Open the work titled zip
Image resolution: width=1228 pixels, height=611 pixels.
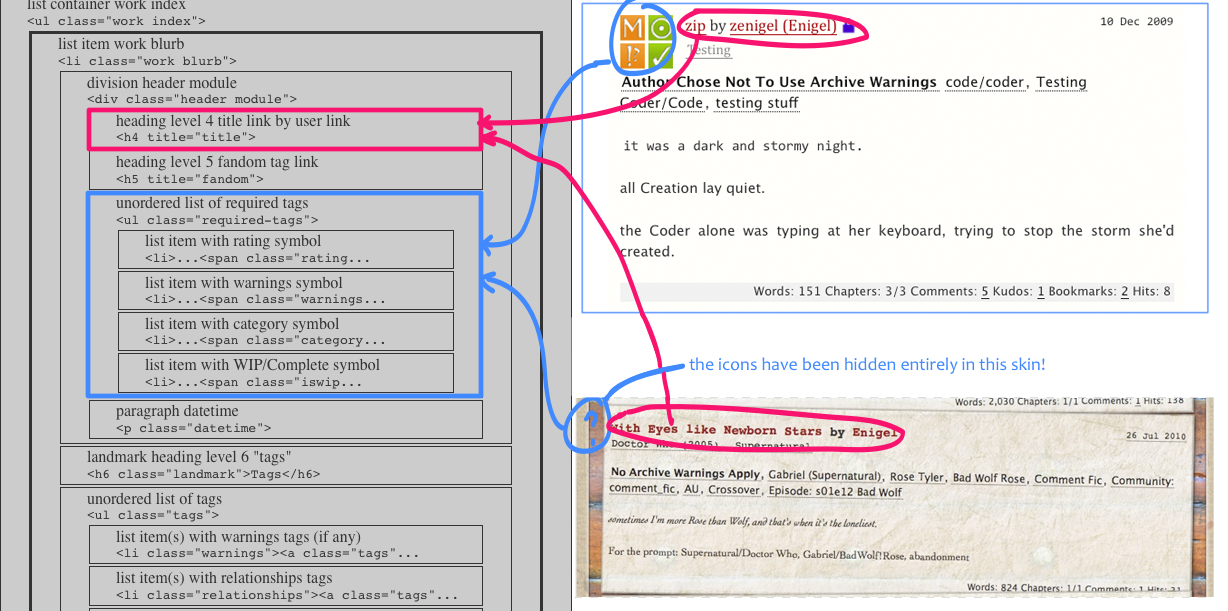pyautogui.click(x=694, y=26)
